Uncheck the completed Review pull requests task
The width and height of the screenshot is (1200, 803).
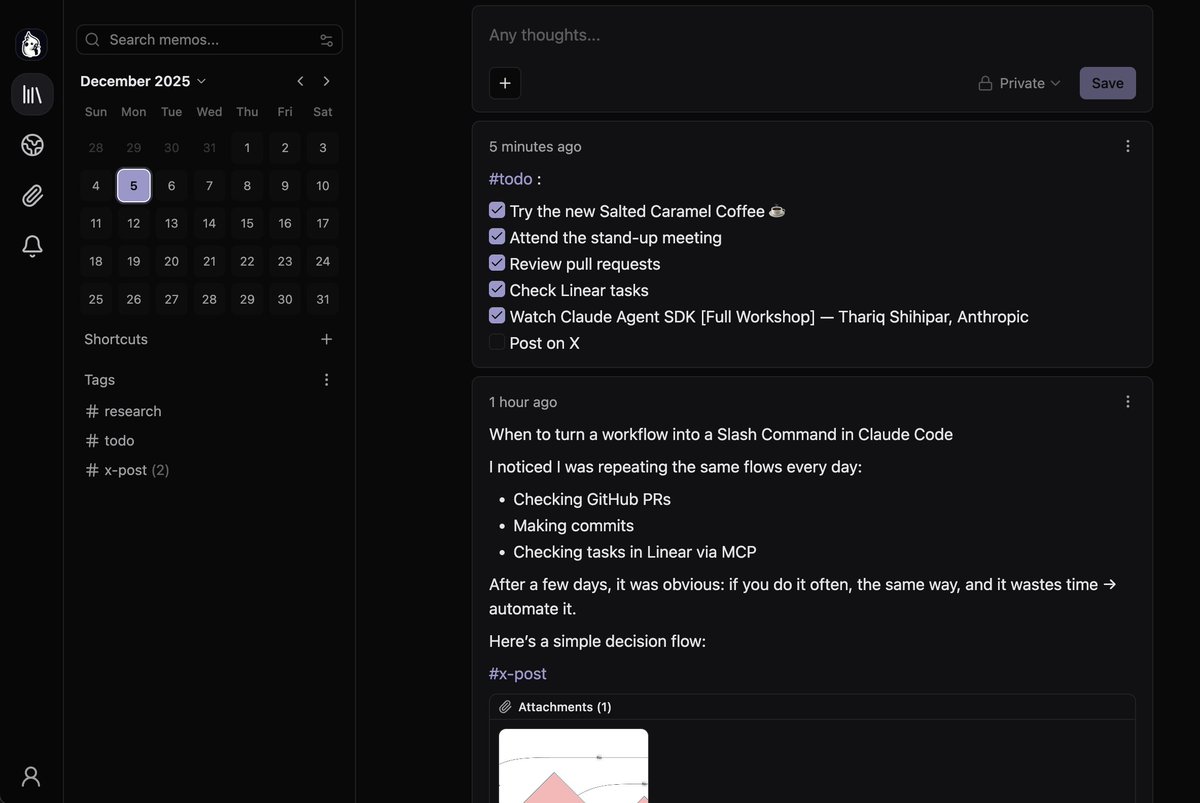tap(497, 263)
